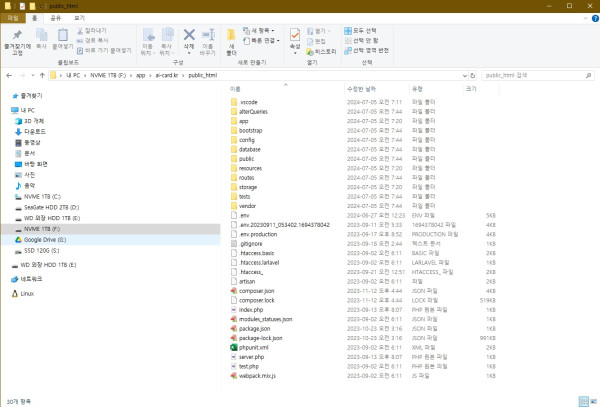This screenshot has width=600, height=407.
Task: Click Select all (모두 선택)
Action: pos(360,31)
